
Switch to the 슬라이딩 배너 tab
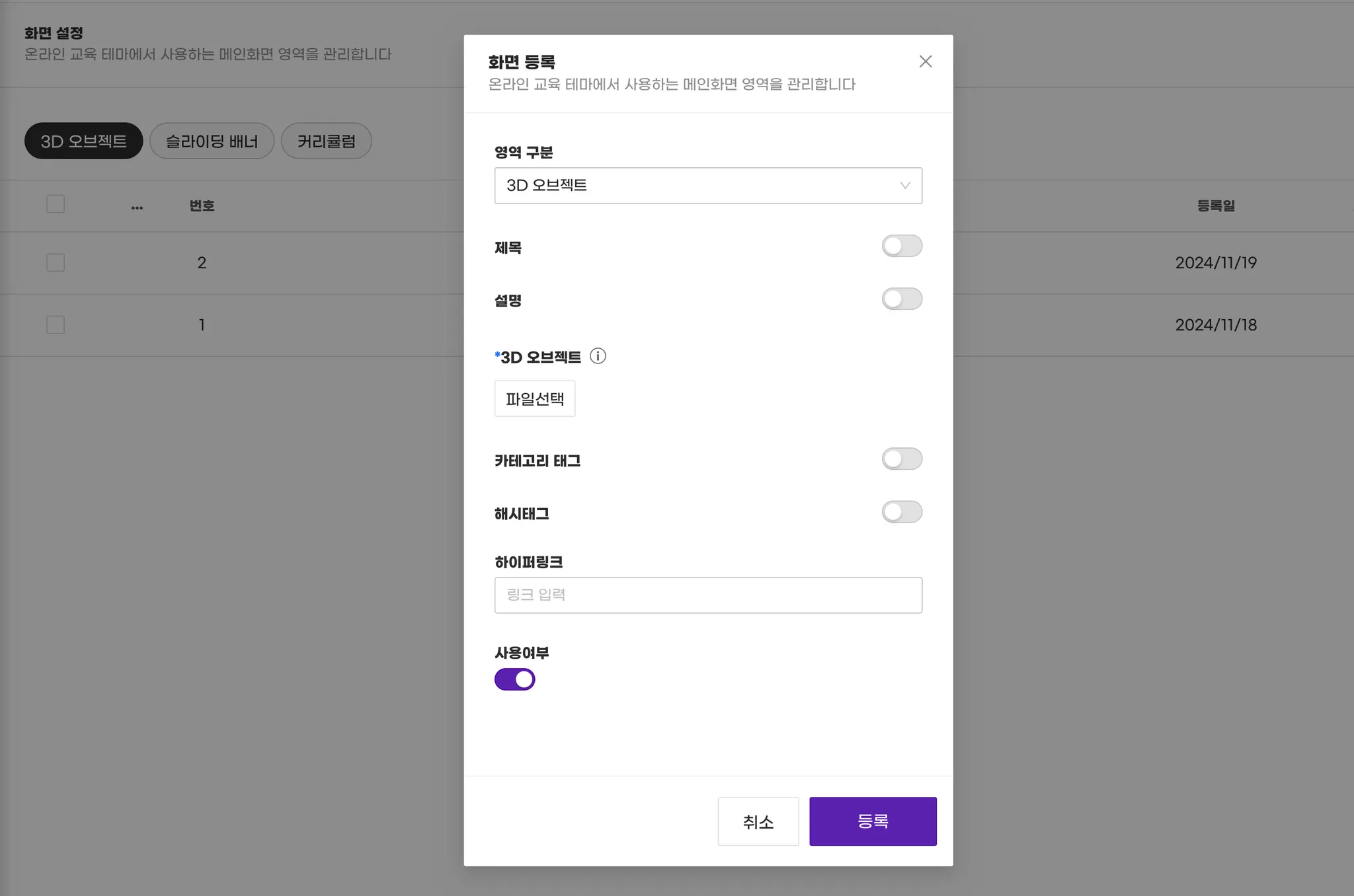(212, 141)
